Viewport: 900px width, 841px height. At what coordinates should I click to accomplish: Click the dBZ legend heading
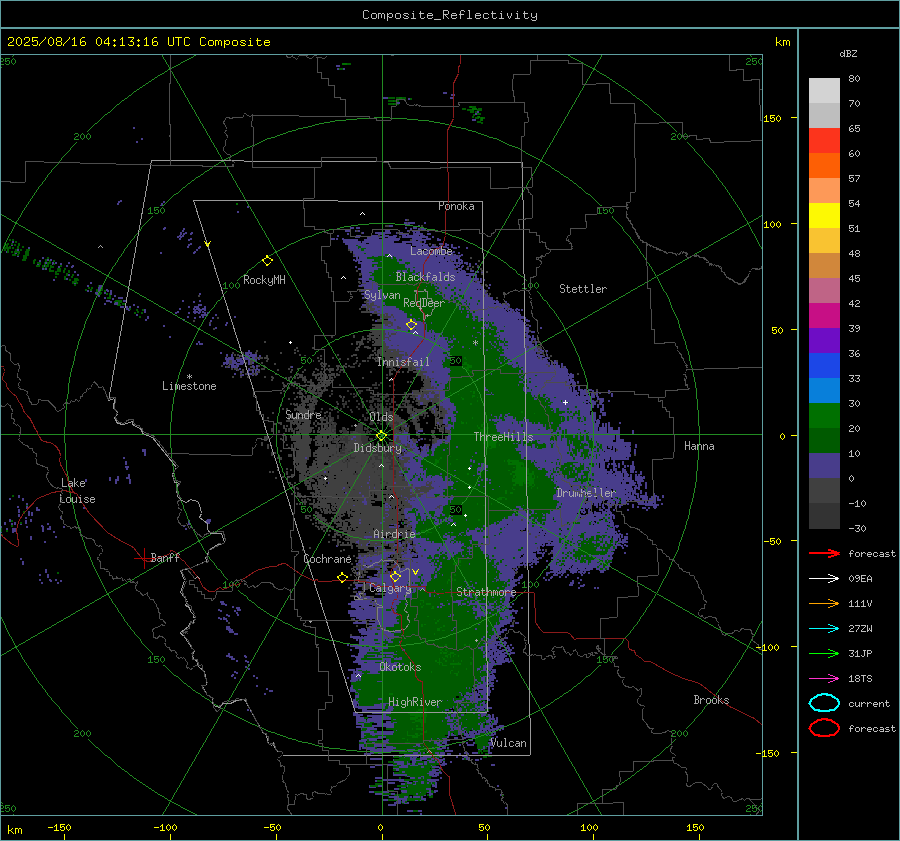(x=848, y=53)
